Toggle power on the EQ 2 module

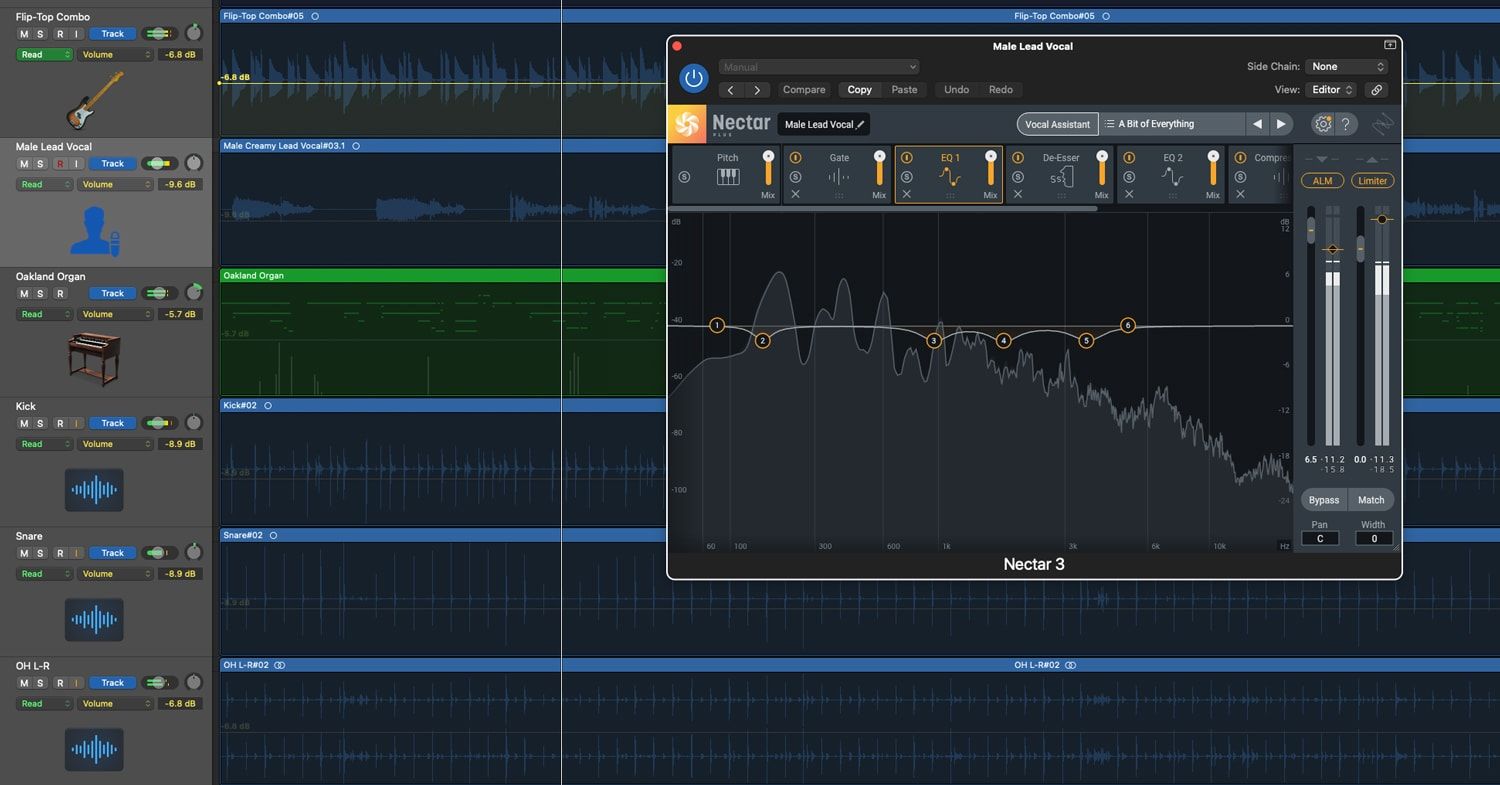(x=1129, y=158)
